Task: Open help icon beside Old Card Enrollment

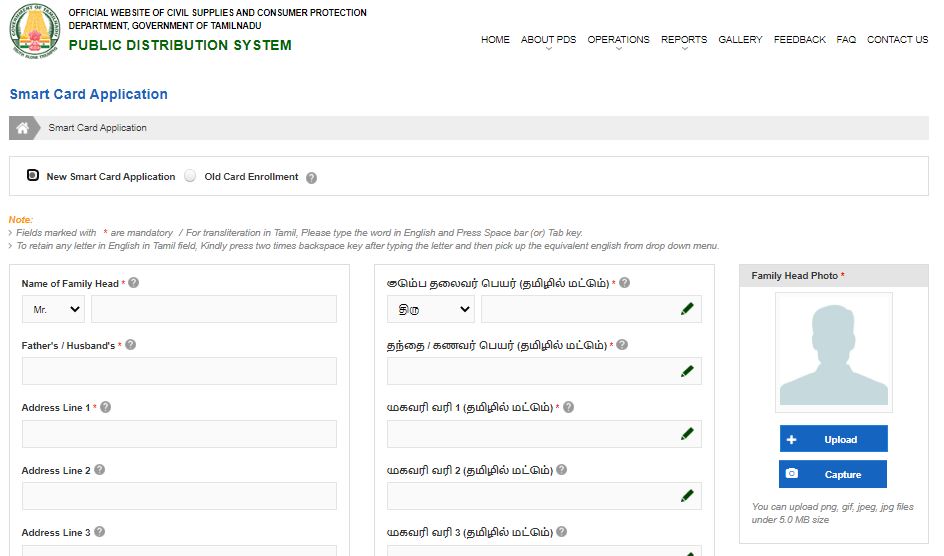Action: (311, 178)
